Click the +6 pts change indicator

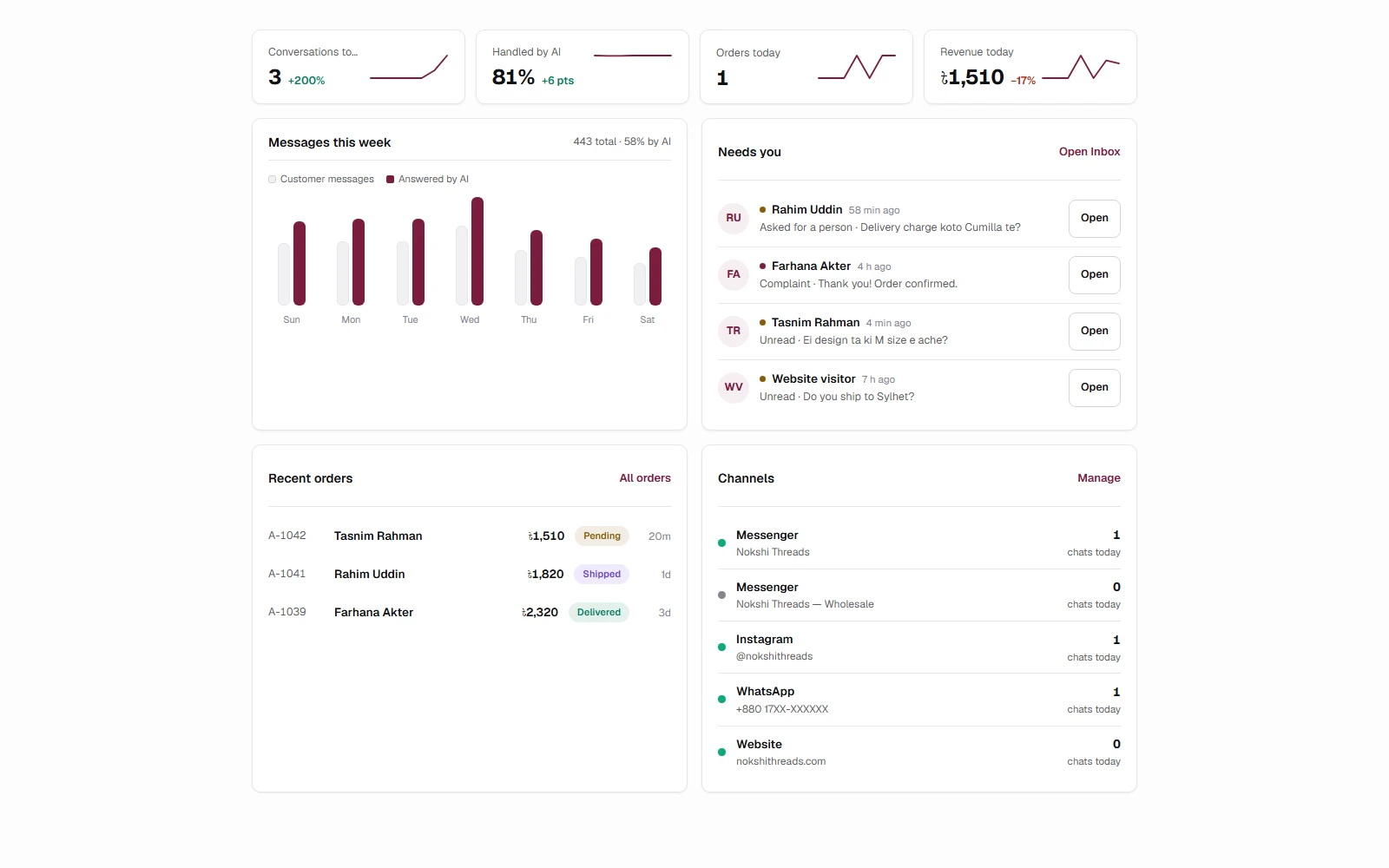(x=557, y=81)
